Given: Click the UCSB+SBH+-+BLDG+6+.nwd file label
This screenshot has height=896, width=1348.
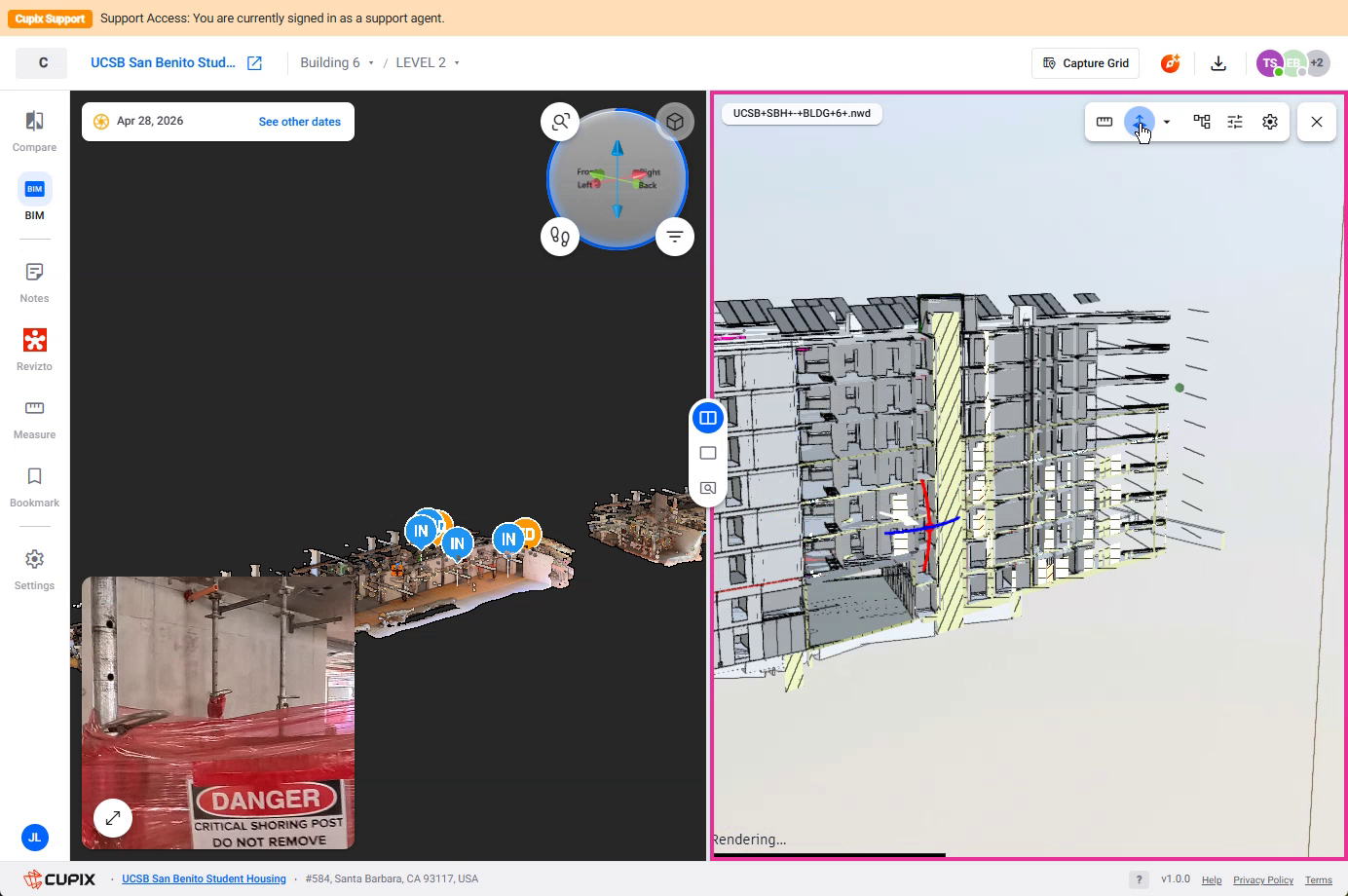Looking at the screenshot, I should [802, 114].
